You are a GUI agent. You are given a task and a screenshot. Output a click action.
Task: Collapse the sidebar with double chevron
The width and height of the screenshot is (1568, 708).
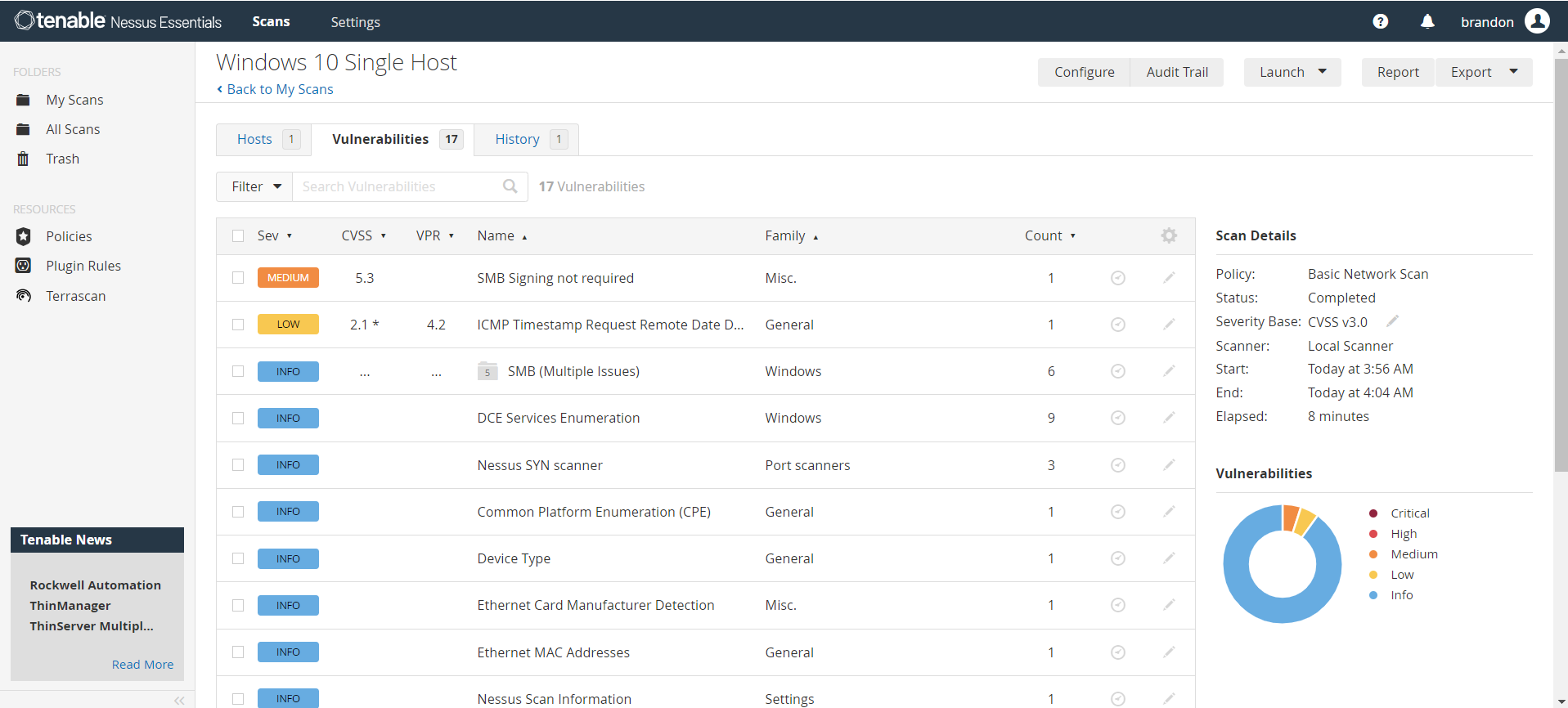point(179,701)
